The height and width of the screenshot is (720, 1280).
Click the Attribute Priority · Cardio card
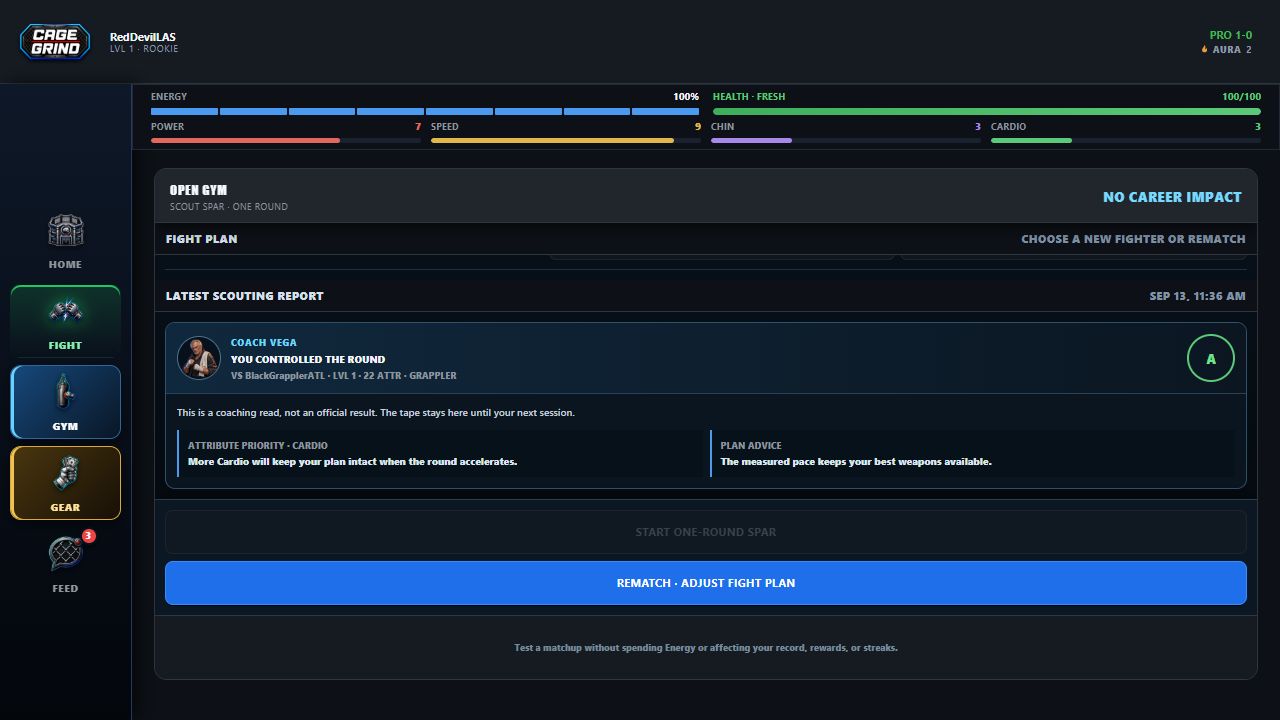(x=440, y=454)
